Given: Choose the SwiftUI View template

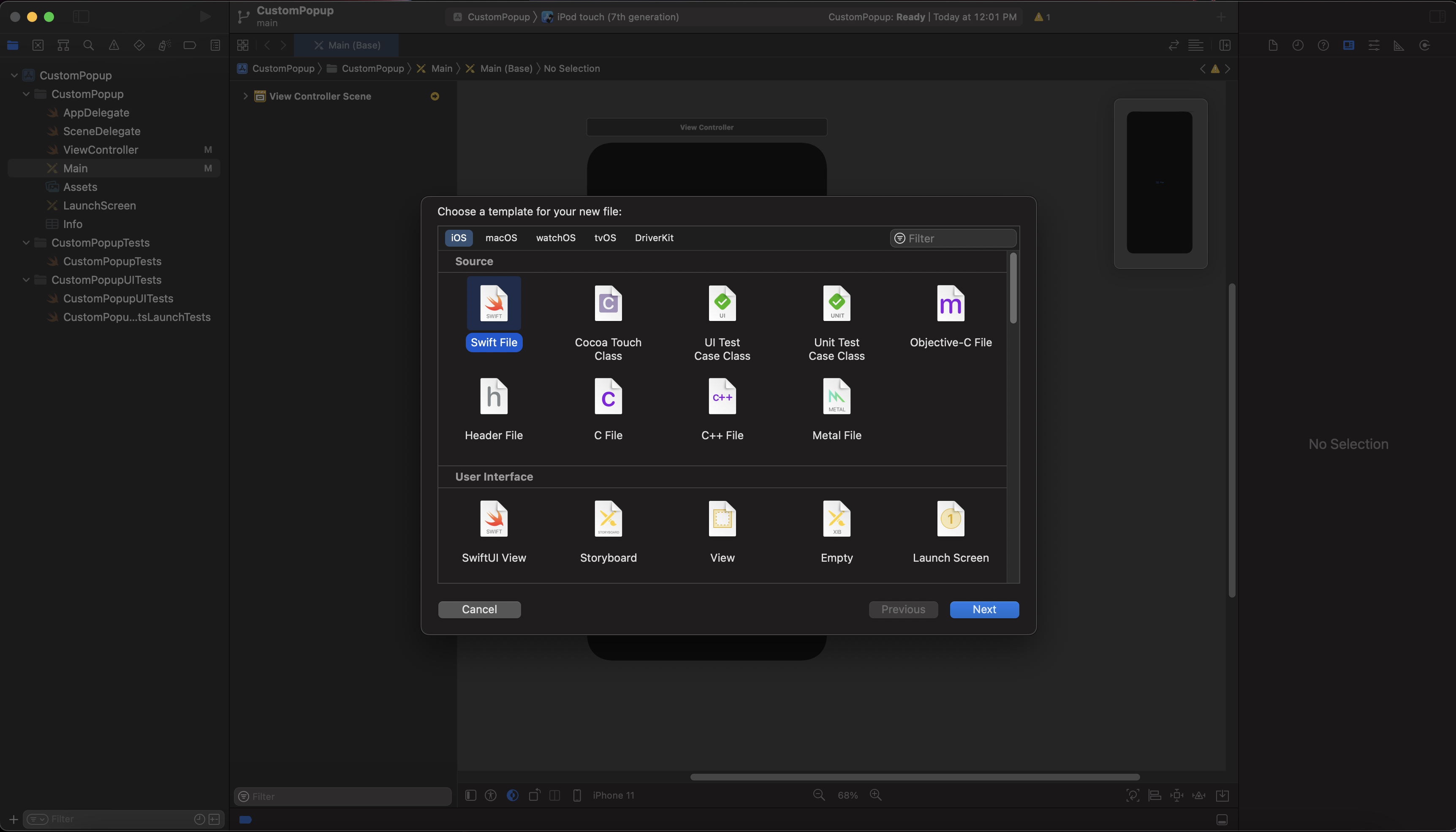Looking at the screenshot, I should pyautogui.click(x=494, y=532).
